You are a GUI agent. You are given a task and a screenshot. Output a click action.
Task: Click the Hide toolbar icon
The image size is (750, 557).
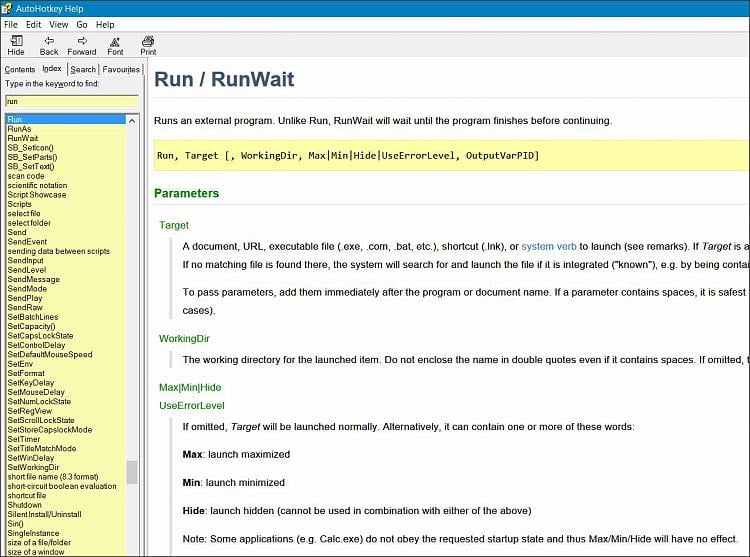[x=16, y=45]
